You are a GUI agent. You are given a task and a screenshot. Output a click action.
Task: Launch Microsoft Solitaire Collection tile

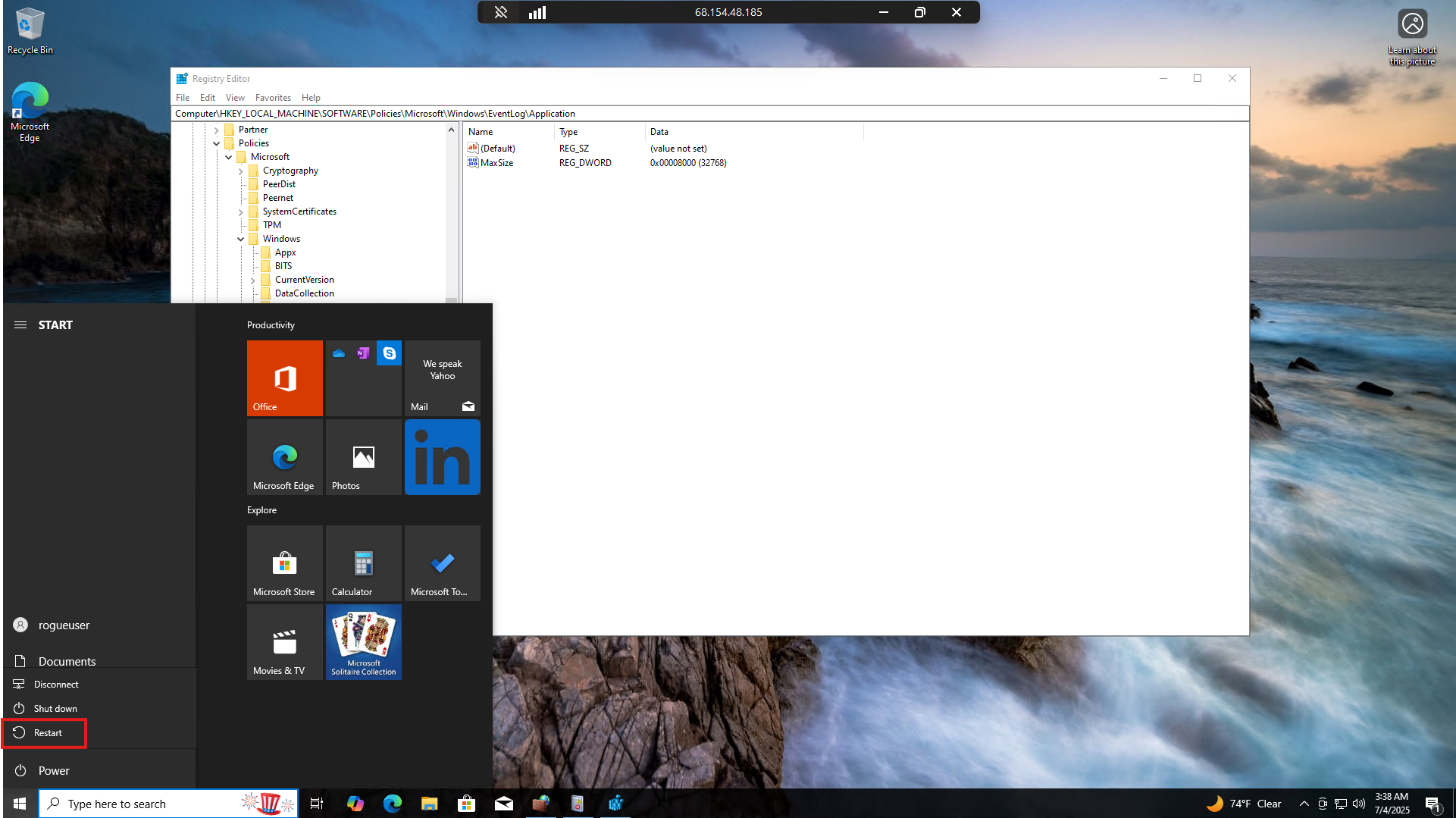coord(363,642)
